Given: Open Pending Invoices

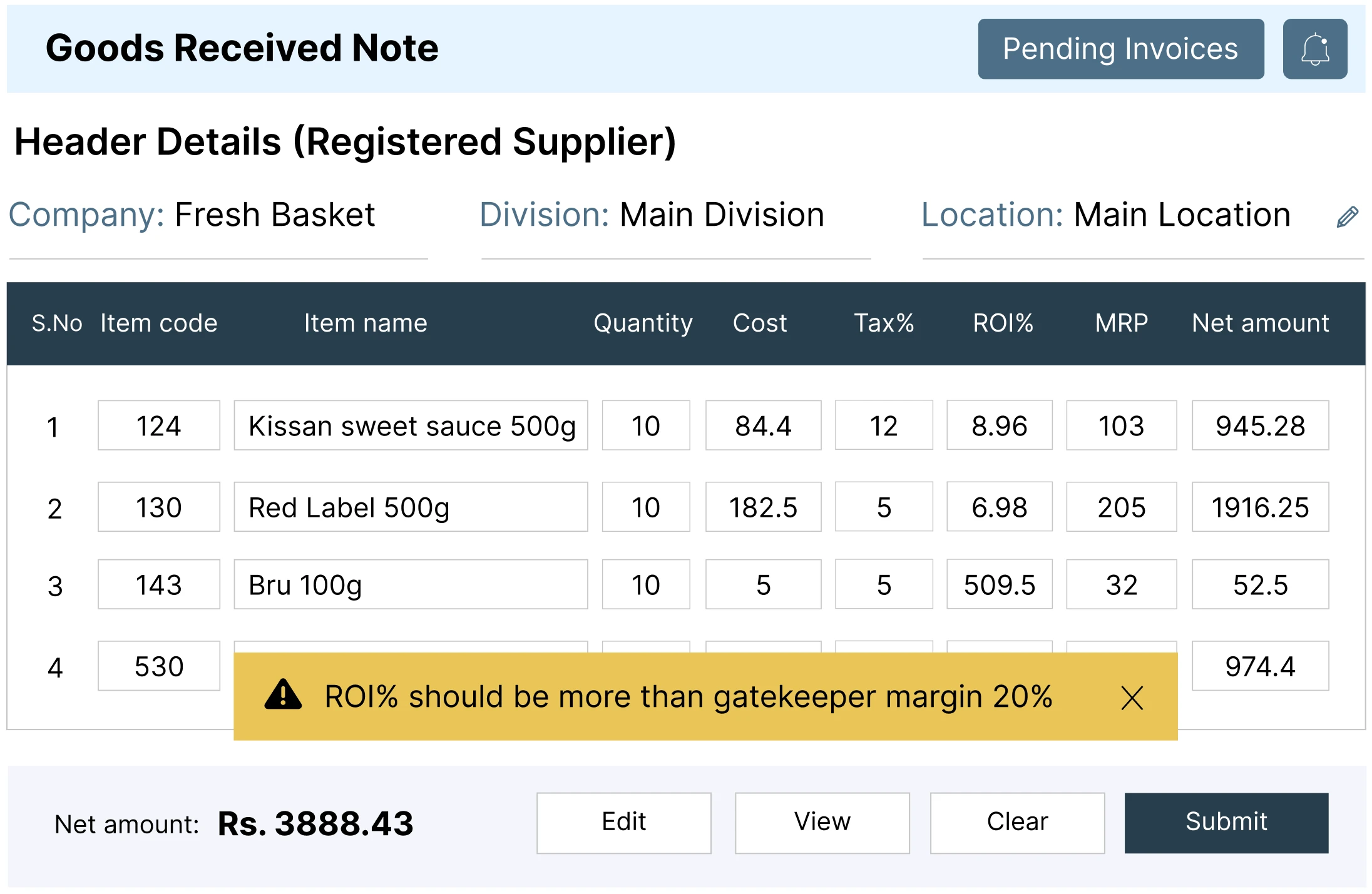Looking at the screenshot, I should 1120,49.
